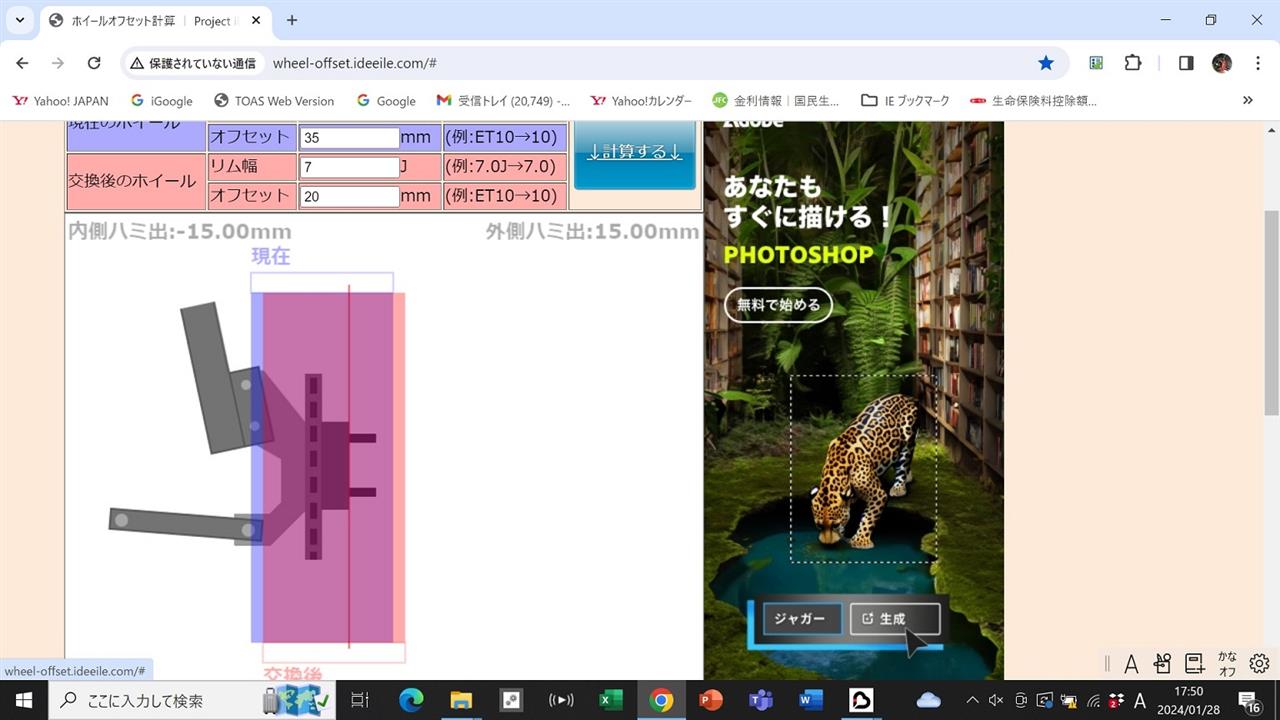
Task: Open the Chrome profile avatar
Action: click(1221, 63)
